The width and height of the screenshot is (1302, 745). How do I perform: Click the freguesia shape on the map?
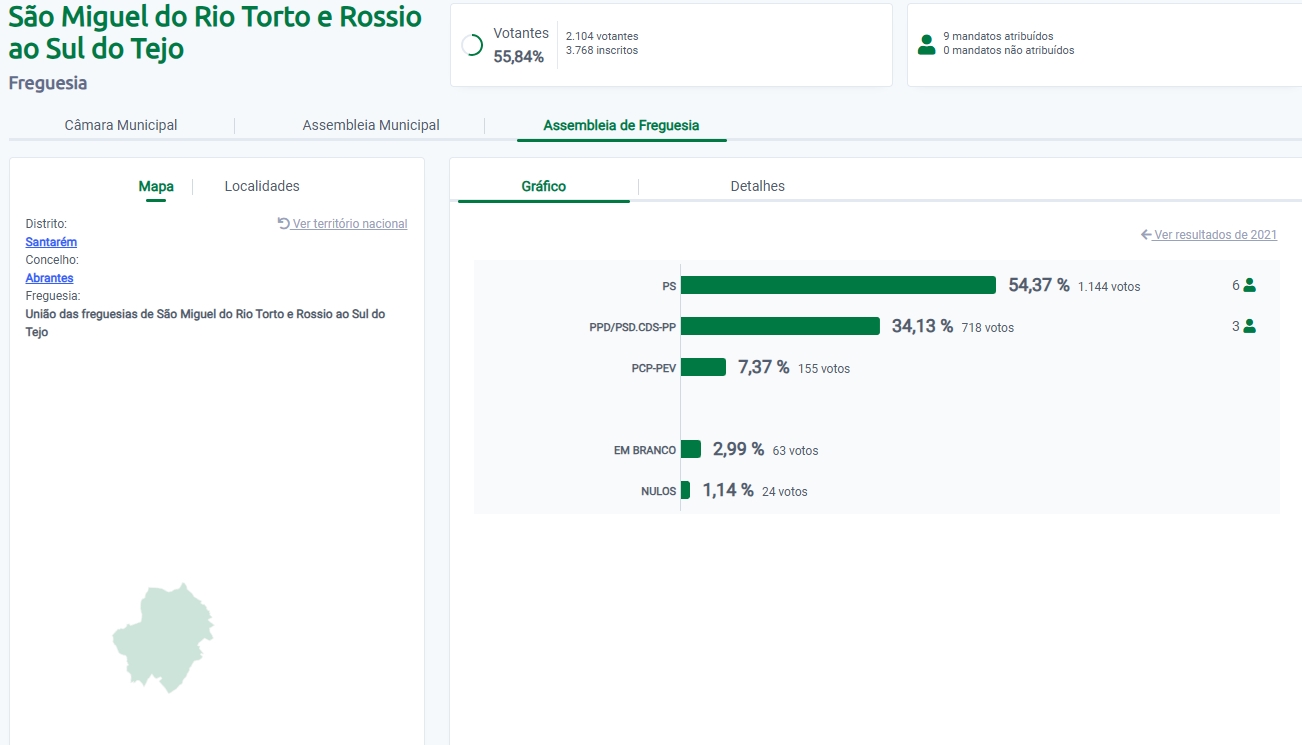click(x=165, y=638)
